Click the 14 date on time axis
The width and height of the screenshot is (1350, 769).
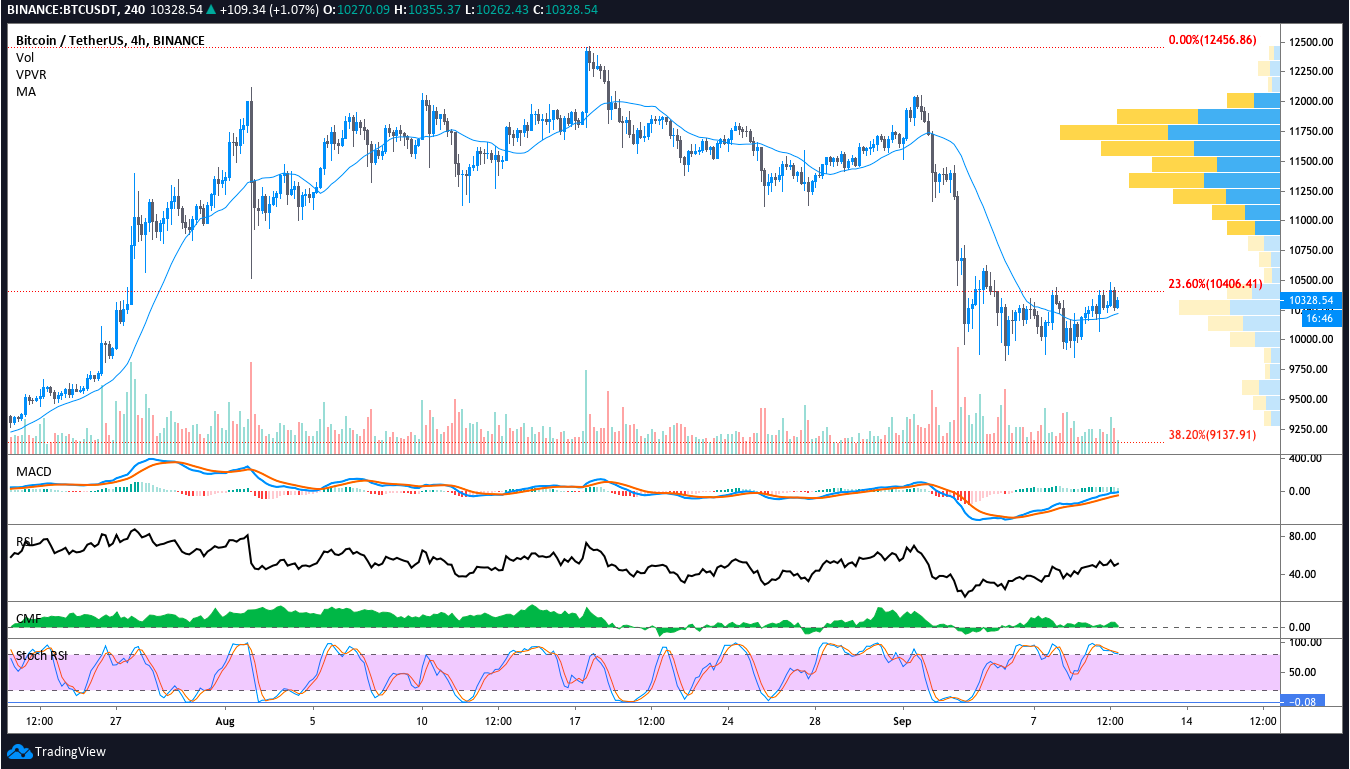pos(1187,720)
